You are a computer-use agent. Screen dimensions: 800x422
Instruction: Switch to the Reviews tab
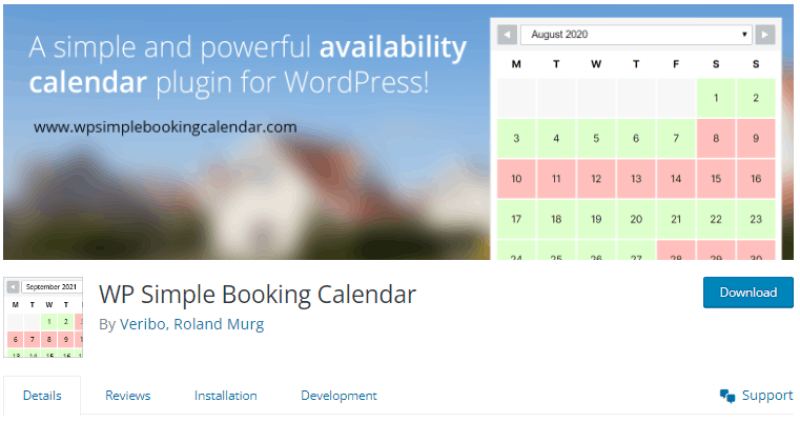[x=128, y=395]
